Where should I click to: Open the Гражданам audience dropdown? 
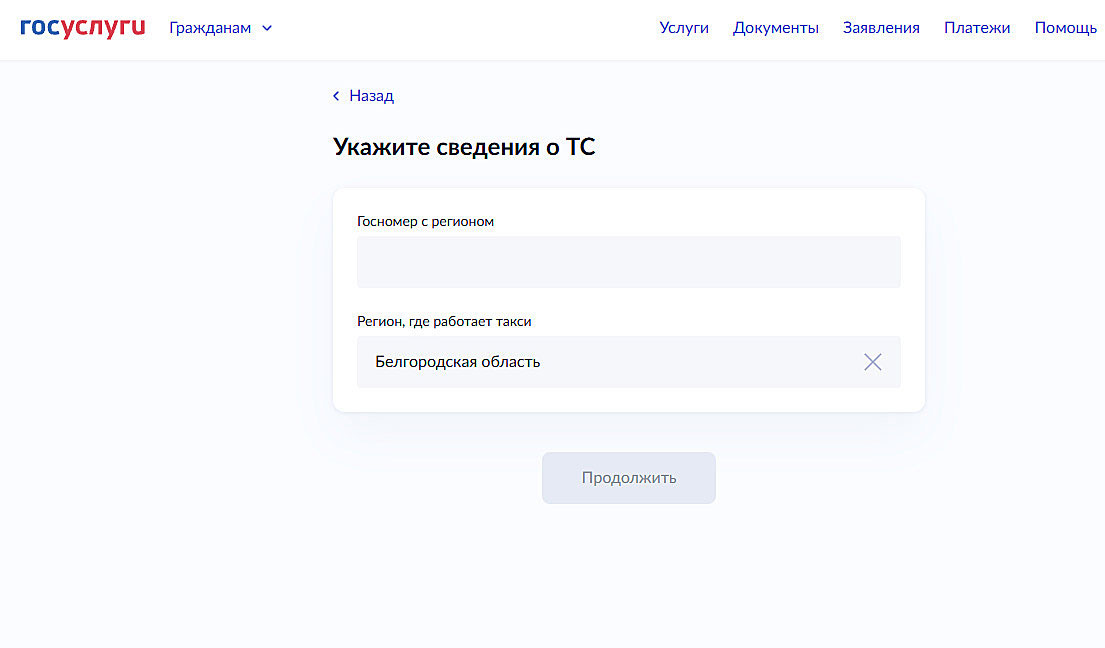tap(211, 28)
